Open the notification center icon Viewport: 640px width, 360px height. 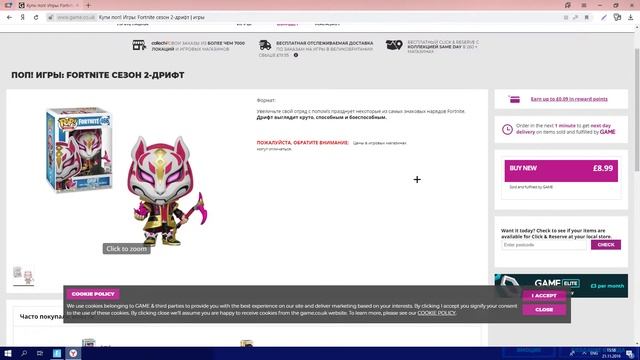(x=630, y=353)
